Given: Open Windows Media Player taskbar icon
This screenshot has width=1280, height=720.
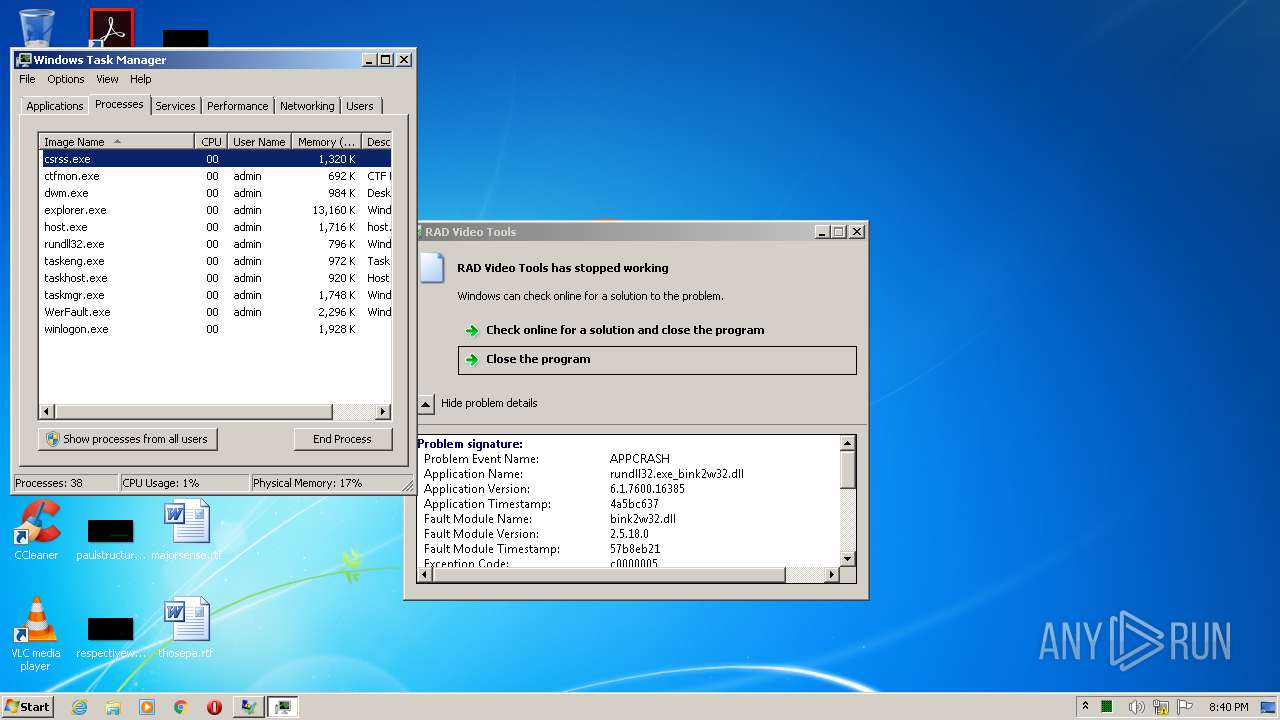Looking at the screenshot, I should pyautogui.click(x=147, y=707).
